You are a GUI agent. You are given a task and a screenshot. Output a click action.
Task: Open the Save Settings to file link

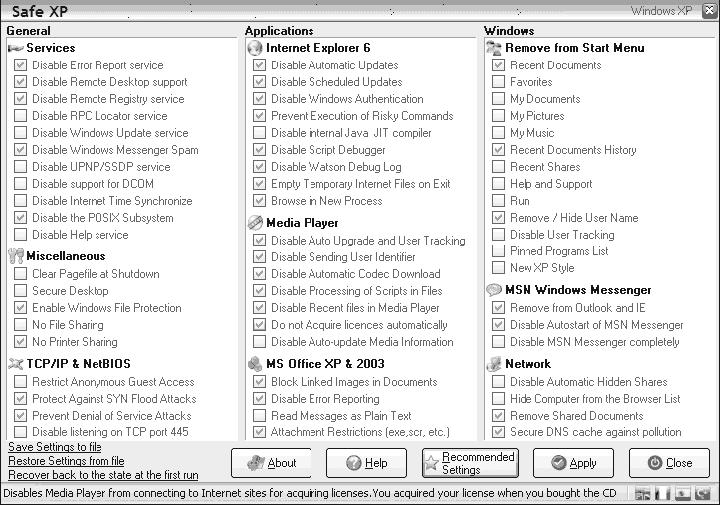point(55,447)
